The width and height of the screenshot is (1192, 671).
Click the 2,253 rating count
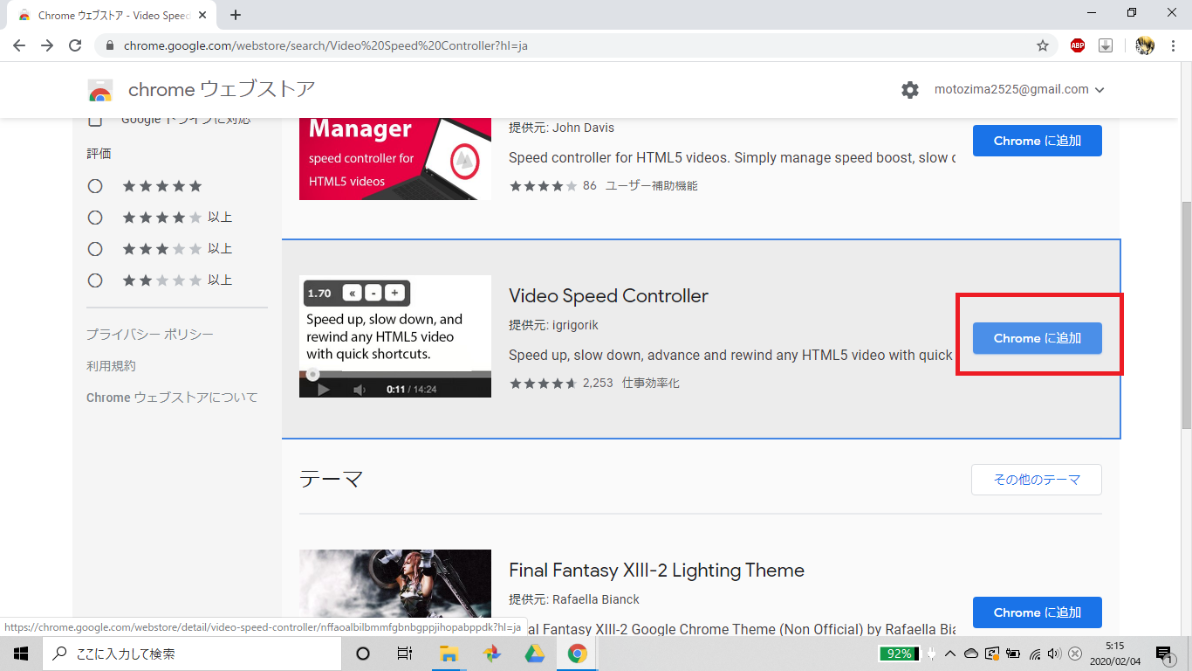pyautogui.click(x=598, y=383)
